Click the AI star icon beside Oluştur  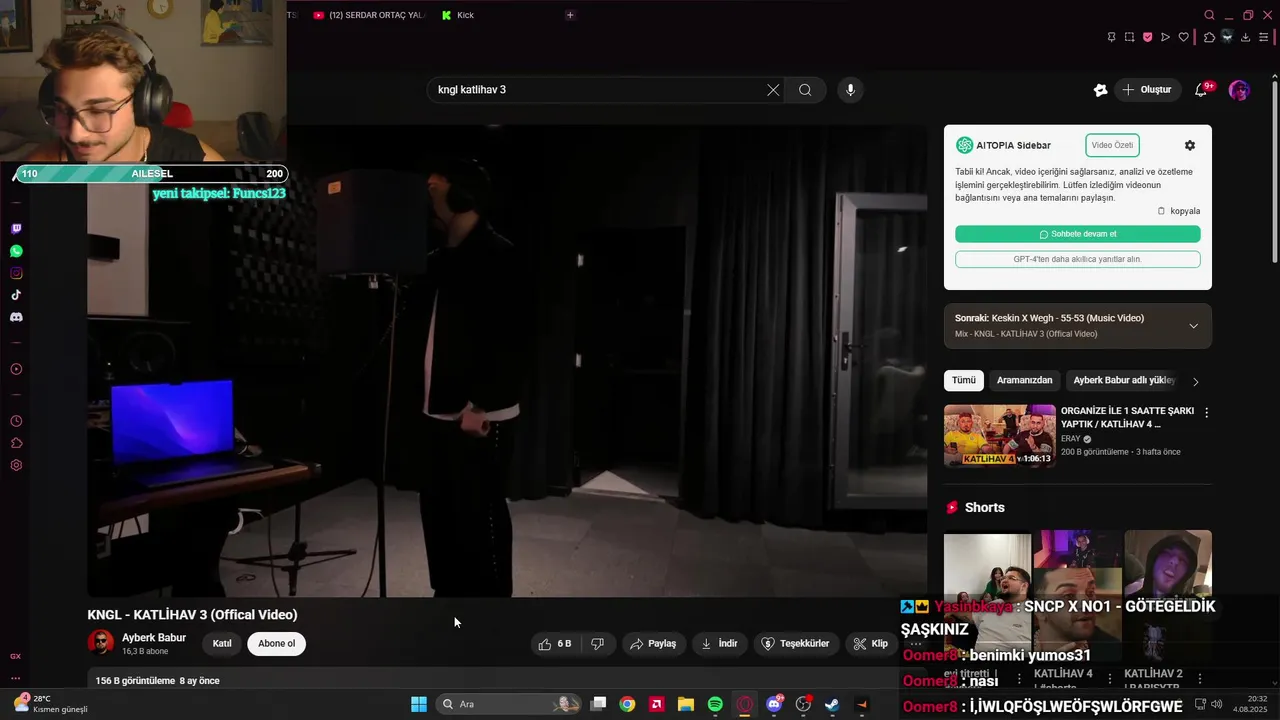(1100, 90)
